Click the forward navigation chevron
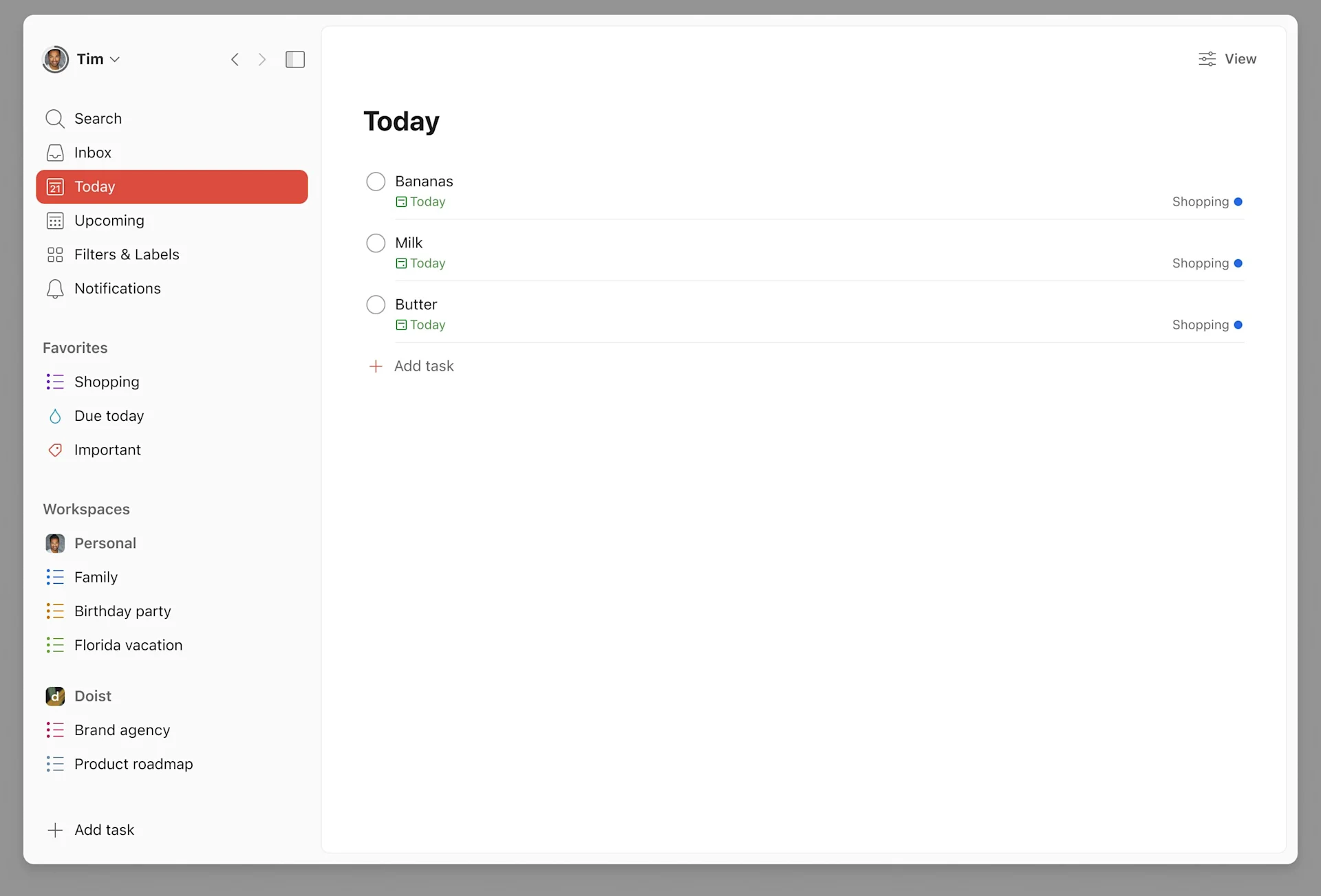Screen dimensions: 1321x896 pyautogui.click(x=262, y=59)
